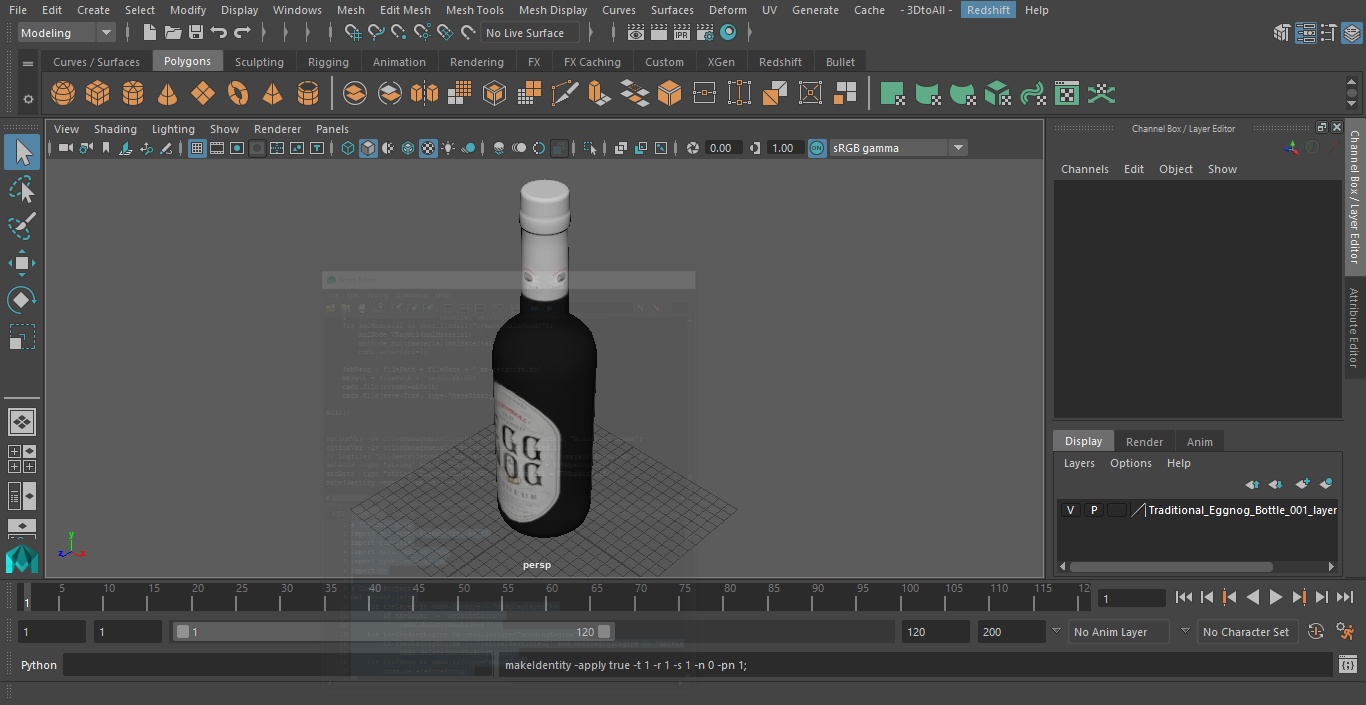Click the Open Scene folder icon
The height and width of the screenshot is (705, 1366).
coord(173,33)
